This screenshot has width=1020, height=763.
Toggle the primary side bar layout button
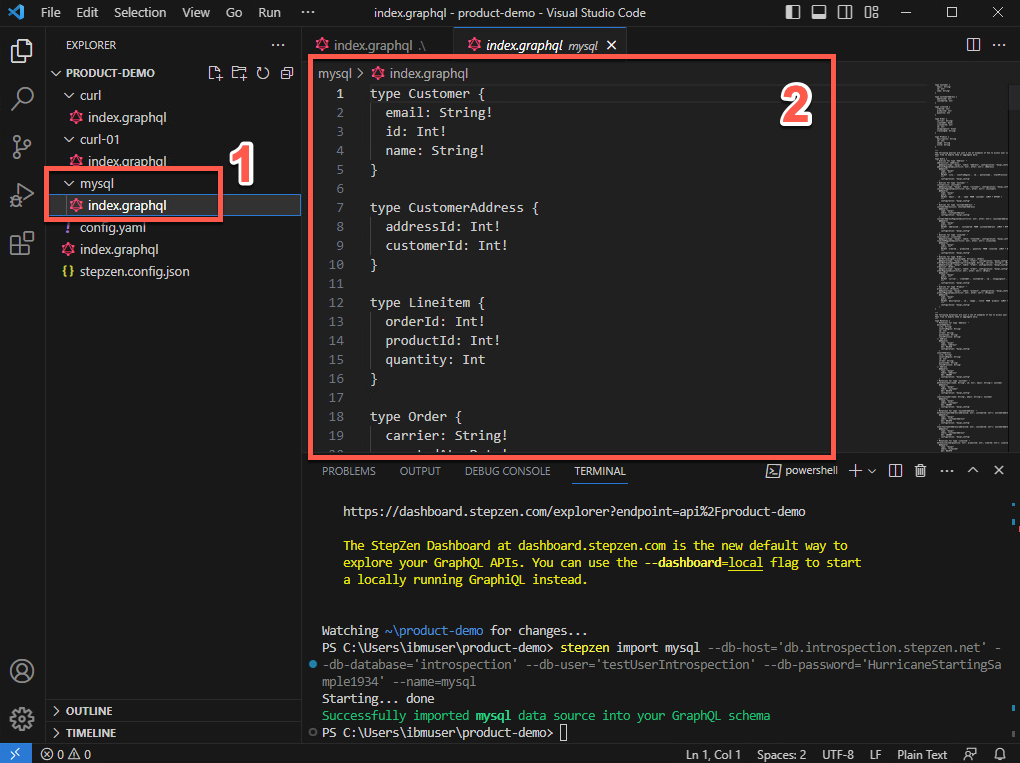pyautogui.click(x=793, y=13)
